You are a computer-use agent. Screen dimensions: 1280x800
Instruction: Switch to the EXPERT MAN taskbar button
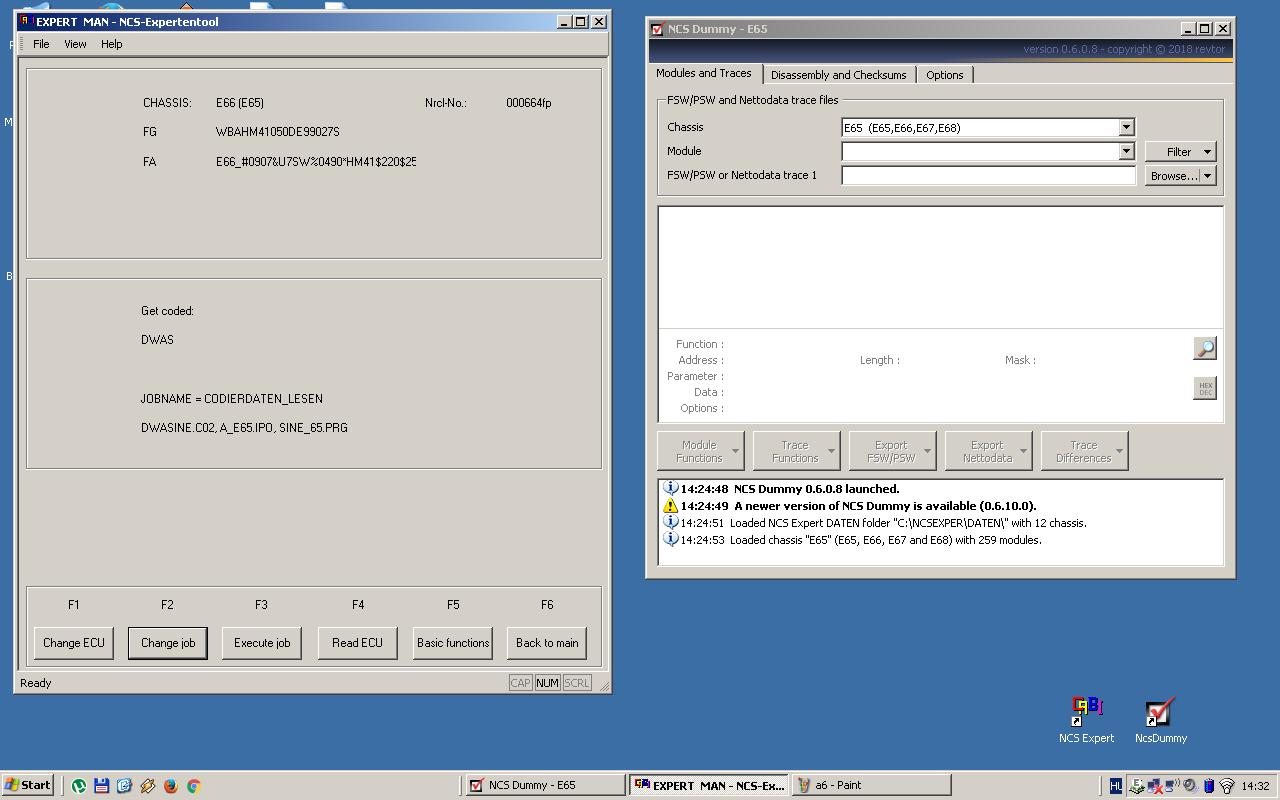point(709,785)
